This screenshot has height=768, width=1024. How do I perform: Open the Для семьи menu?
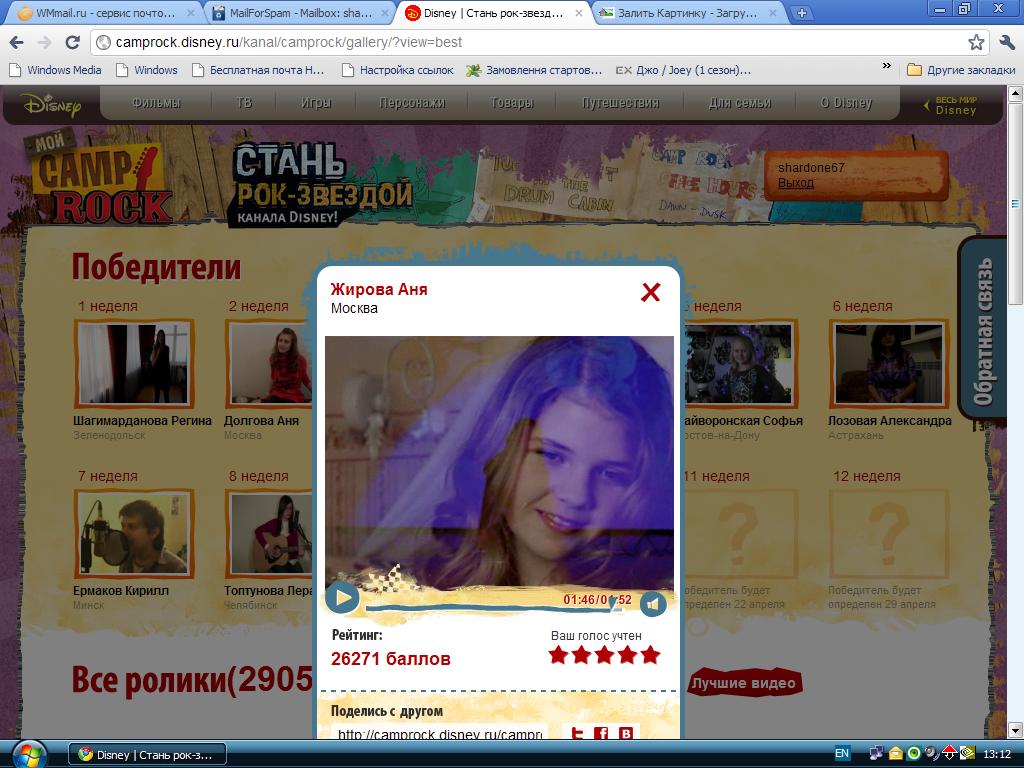(x=740, y=103)
